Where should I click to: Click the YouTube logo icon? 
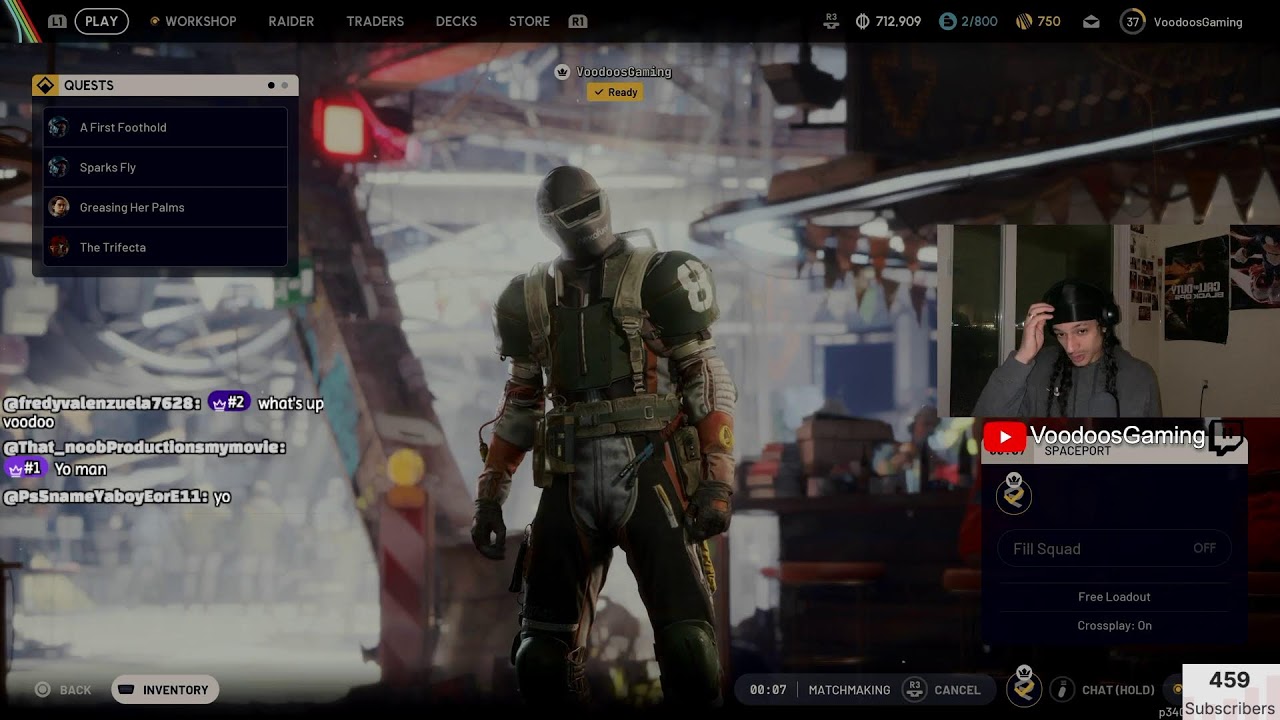click(1005, 437)
